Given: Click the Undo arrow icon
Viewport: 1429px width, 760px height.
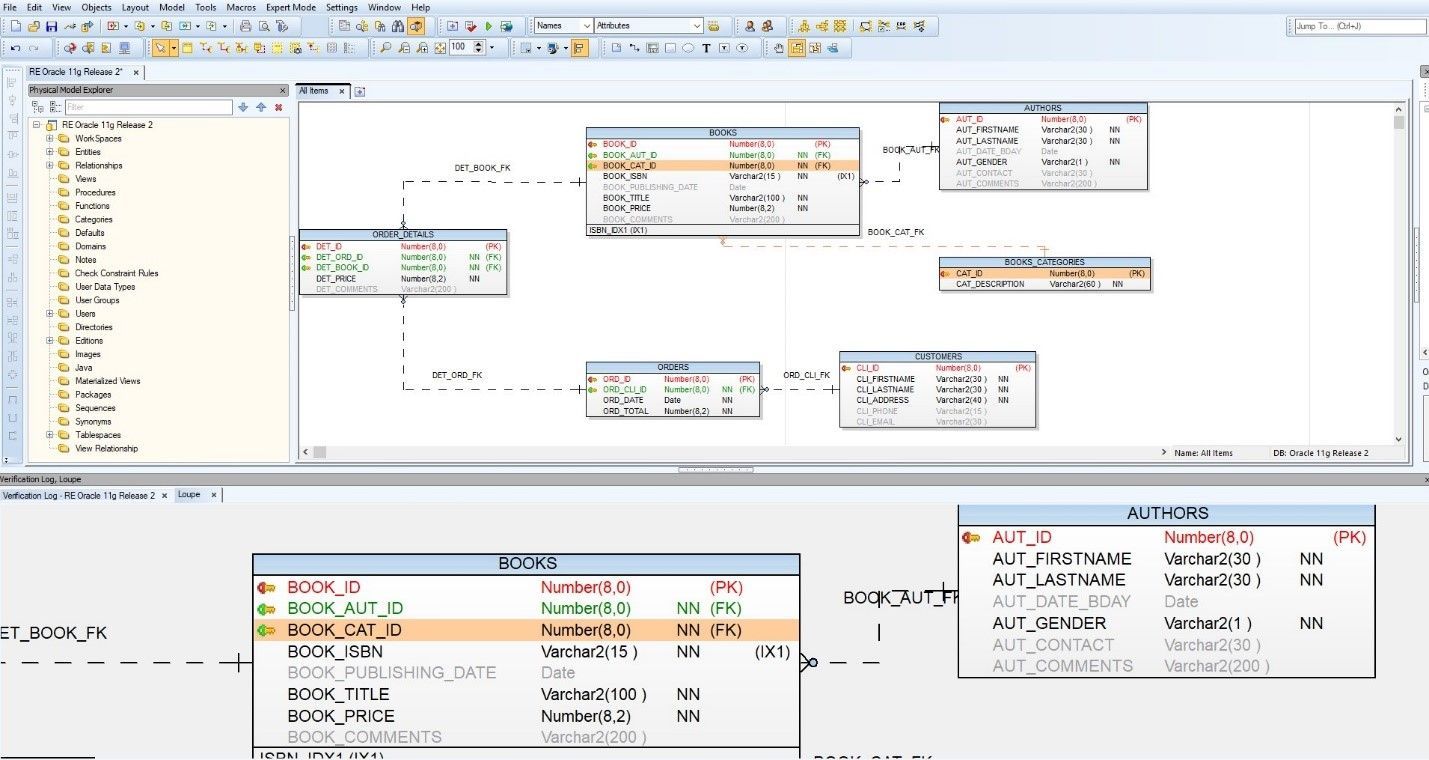Looking at the screenshot, I should pyautogui.click(x=15, y=48).
